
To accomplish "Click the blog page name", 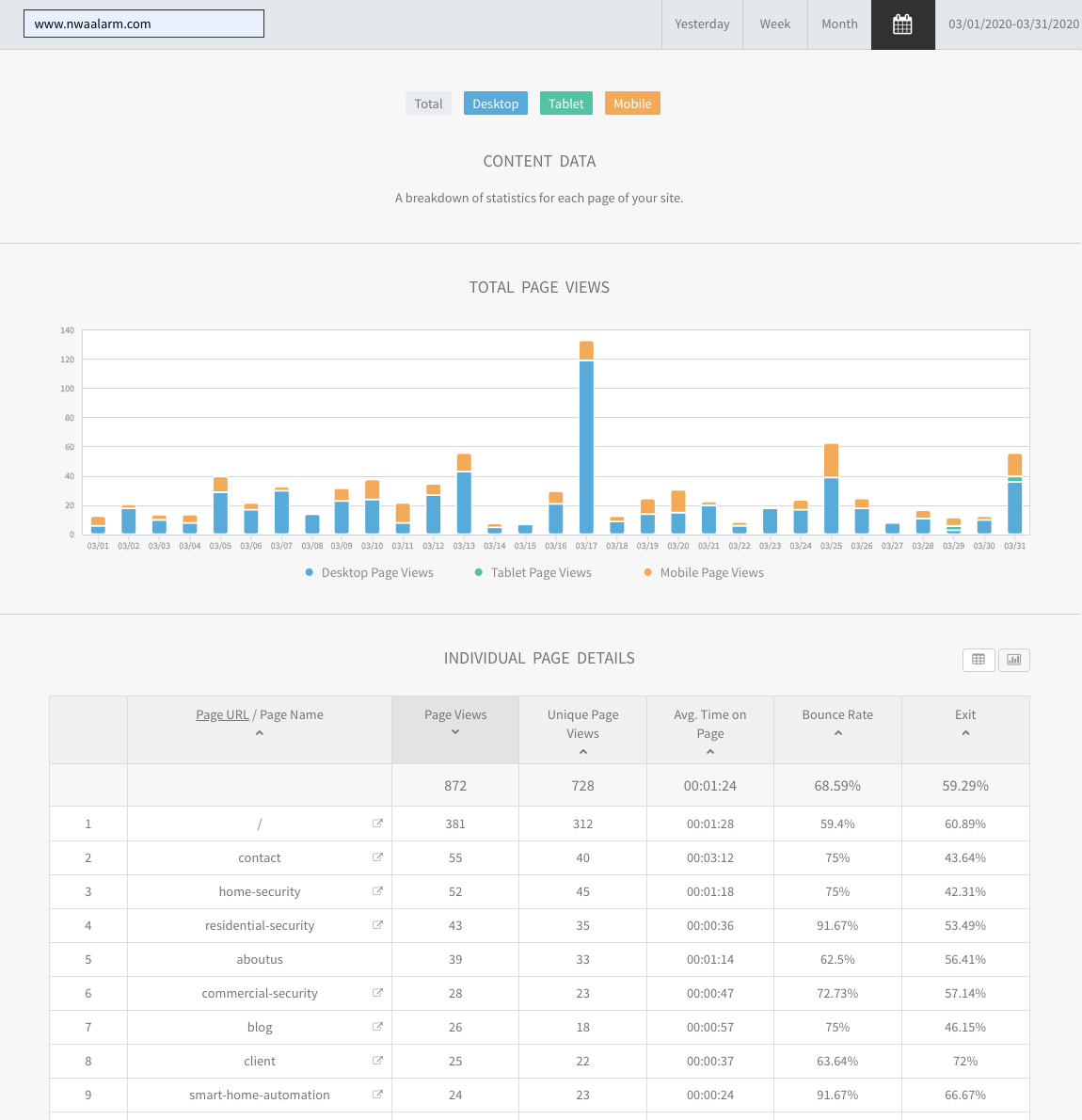I will (x=260, y=1027).
